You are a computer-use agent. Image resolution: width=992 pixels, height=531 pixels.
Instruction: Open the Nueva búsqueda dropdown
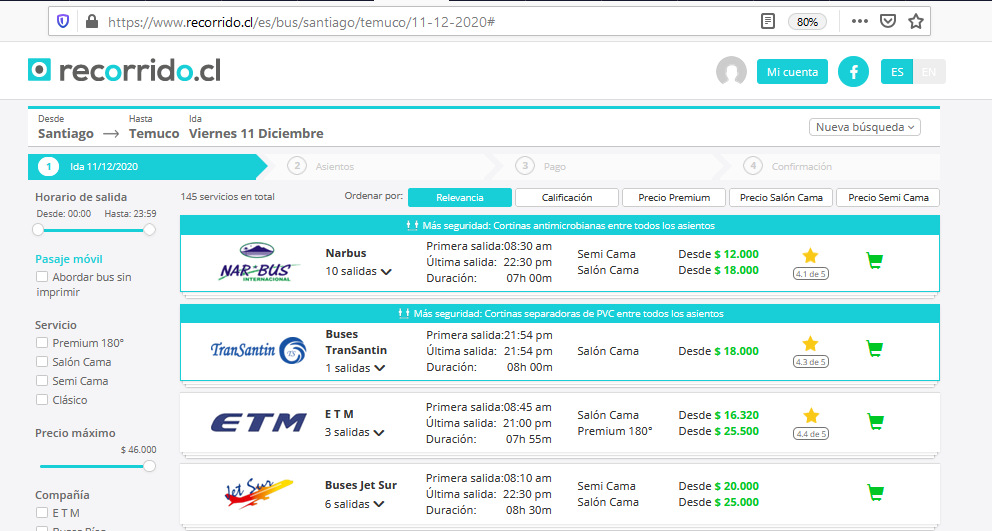[x=865, y=127]
